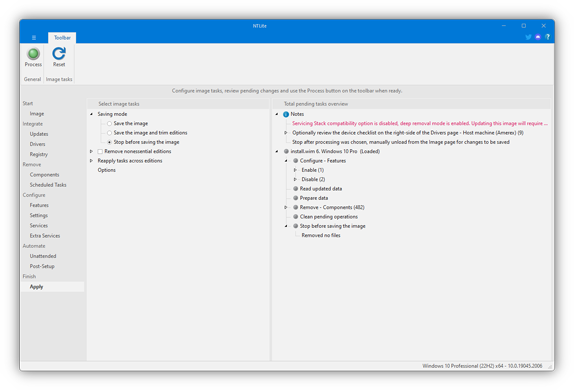574x390 pixels.
Task: Go to Settings page in sidebar
Action: point(39,215)
